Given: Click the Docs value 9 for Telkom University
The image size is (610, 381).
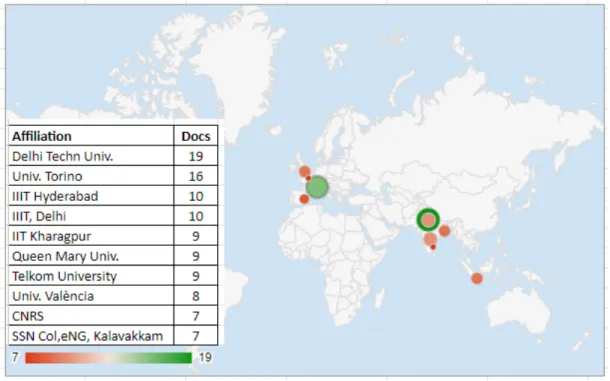Looking at the screenshot, I should point(196,276).
